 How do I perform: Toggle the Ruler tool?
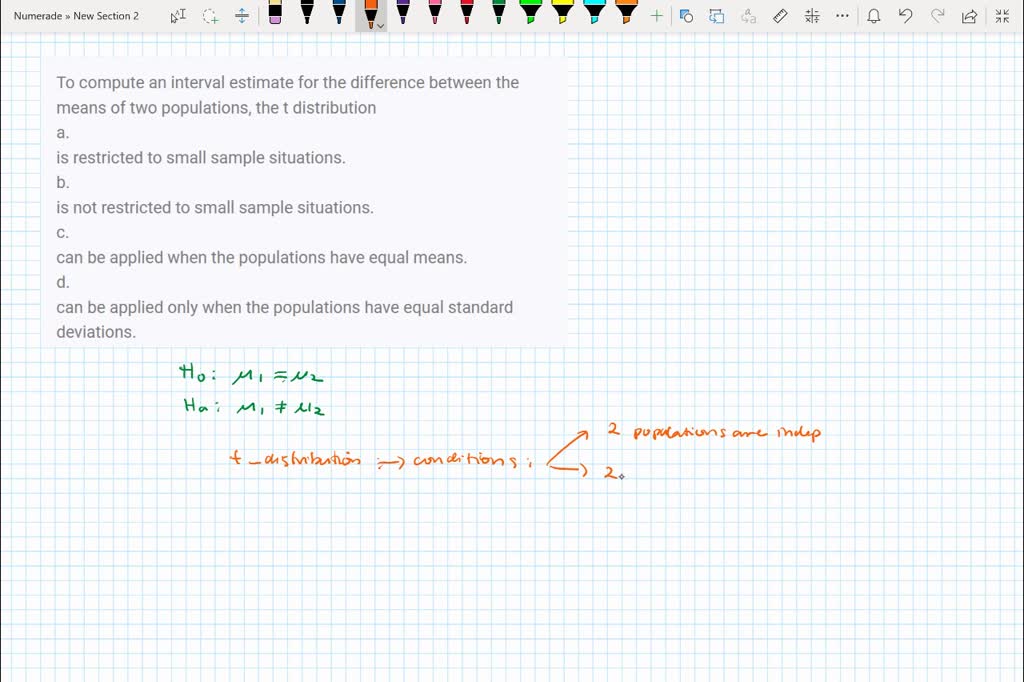tap(780, 16)
